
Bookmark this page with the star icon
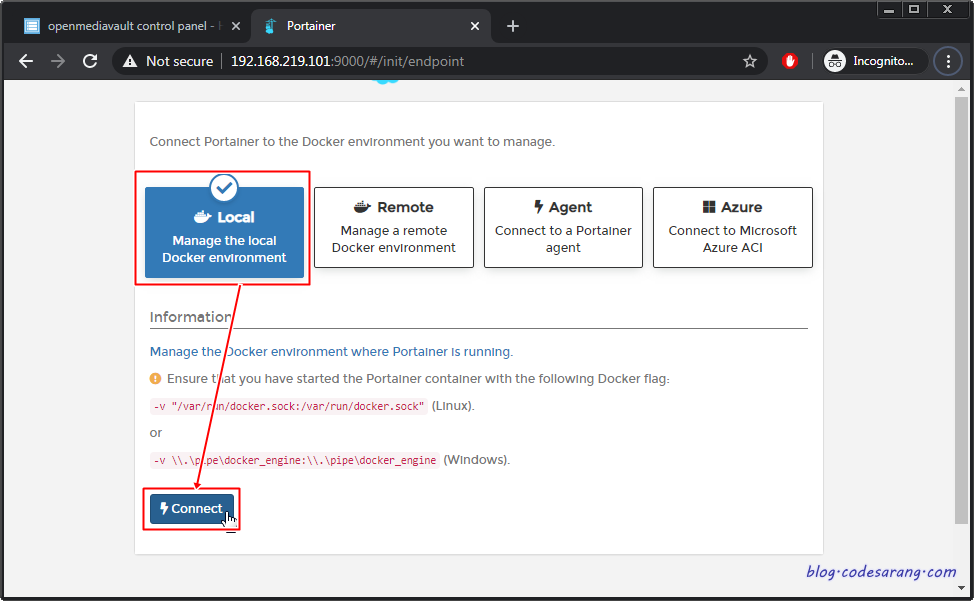click(750, 61)
